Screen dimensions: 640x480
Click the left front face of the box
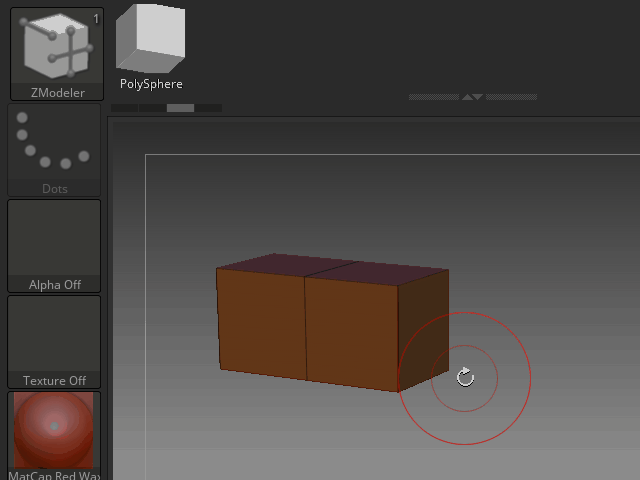(261, 324)
